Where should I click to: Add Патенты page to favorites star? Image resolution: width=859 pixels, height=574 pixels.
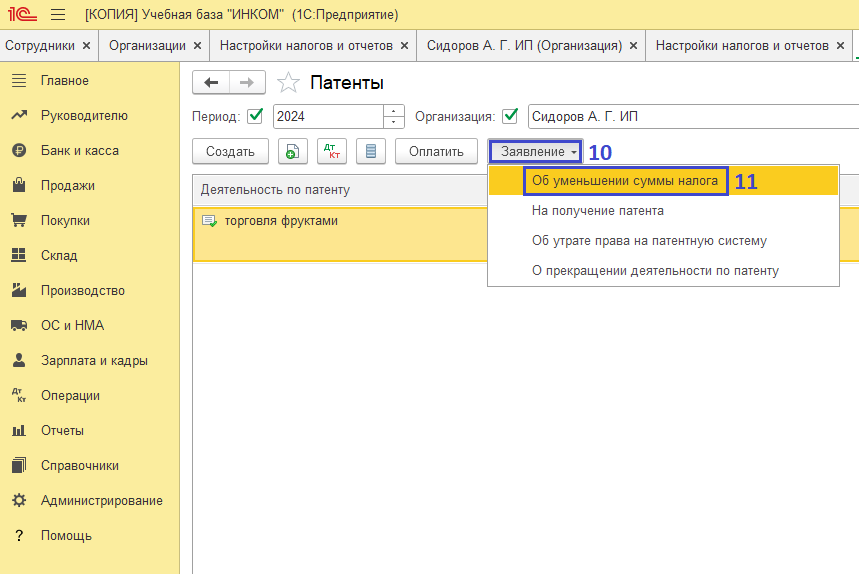[288, 83]
